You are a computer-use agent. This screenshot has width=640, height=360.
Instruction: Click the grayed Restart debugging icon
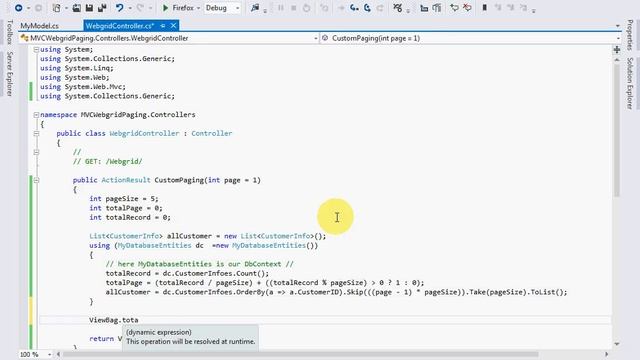[306, 8]
